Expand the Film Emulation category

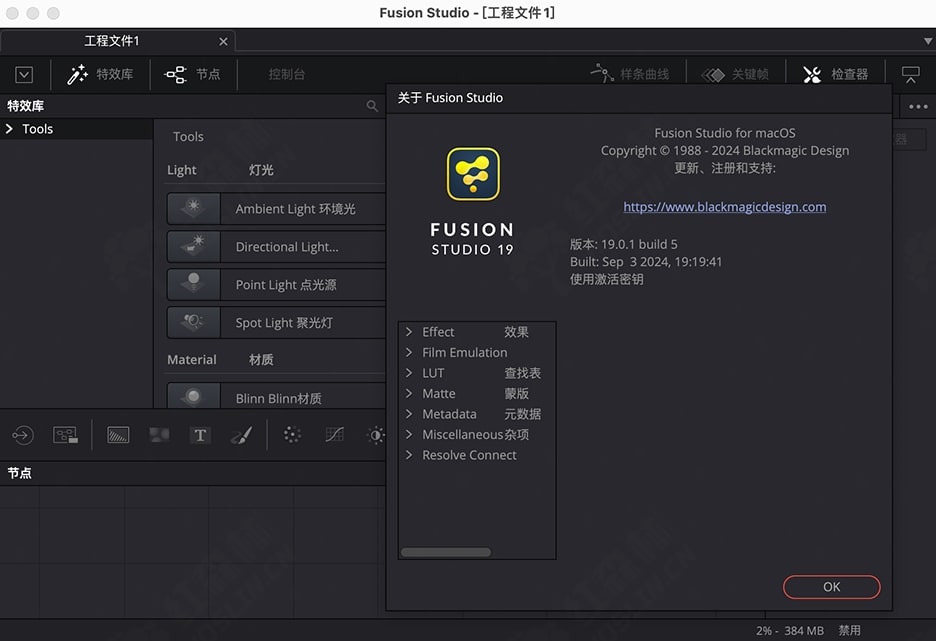(x=409, y=352)
